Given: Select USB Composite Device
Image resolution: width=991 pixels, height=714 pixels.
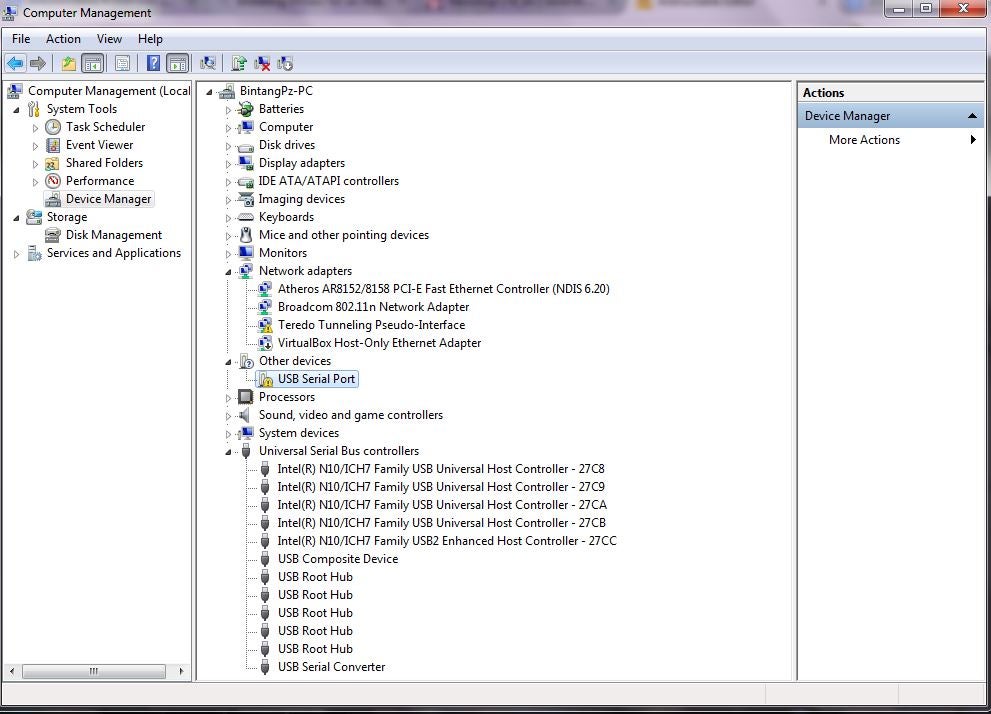Looking at the screenshot, I should (x=338, y=559).
